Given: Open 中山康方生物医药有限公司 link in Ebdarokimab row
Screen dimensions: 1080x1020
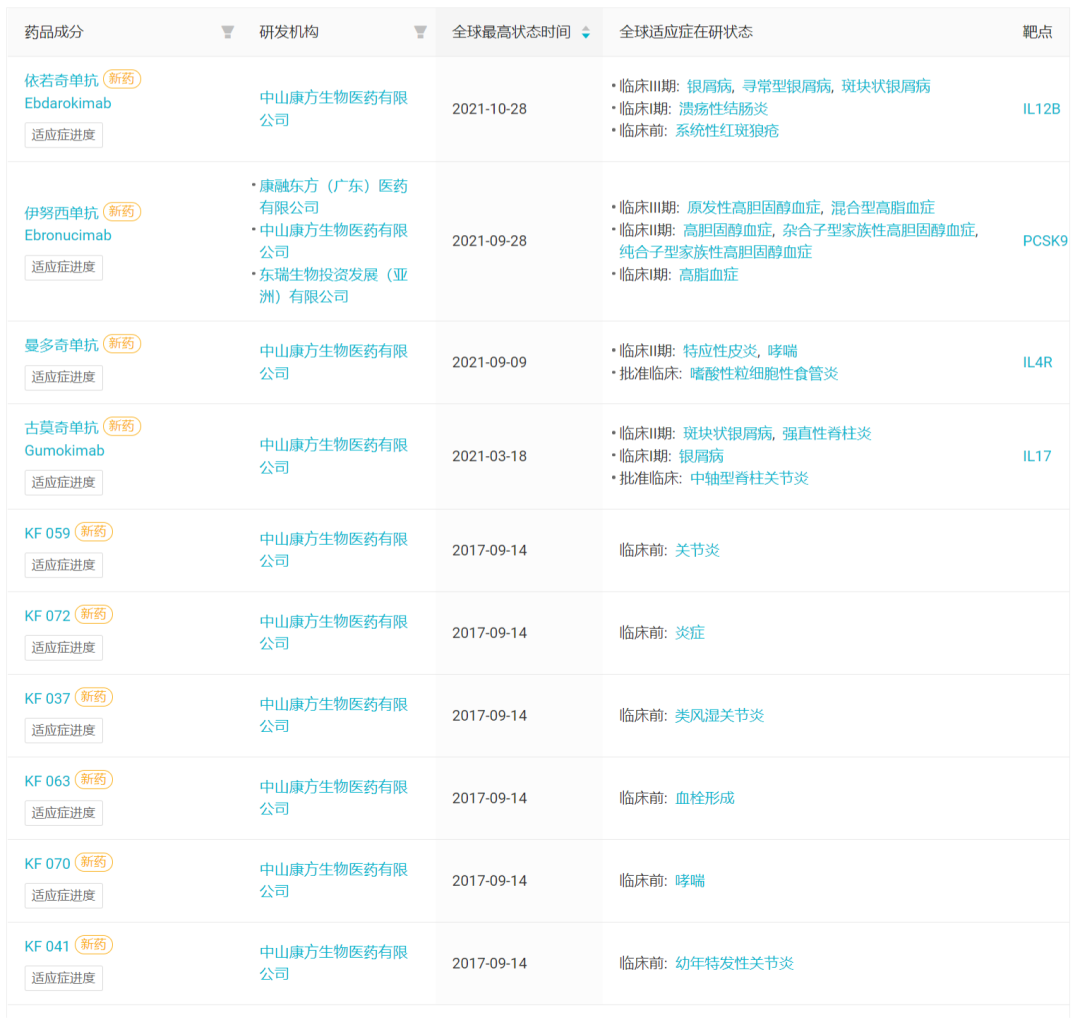Looking at the screenshot, I should pos(333,109).
